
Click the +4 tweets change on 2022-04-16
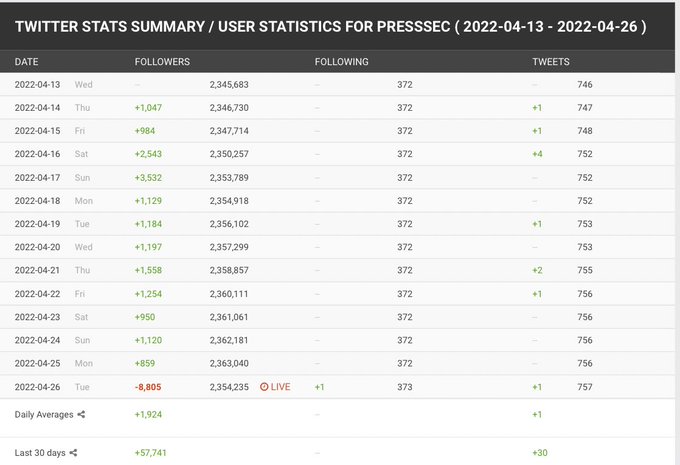(538, 154)
